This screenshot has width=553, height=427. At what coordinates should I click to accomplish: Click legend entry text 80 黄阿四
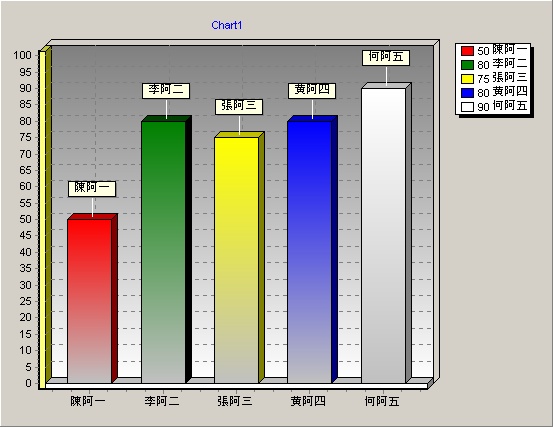pos(502,92)
